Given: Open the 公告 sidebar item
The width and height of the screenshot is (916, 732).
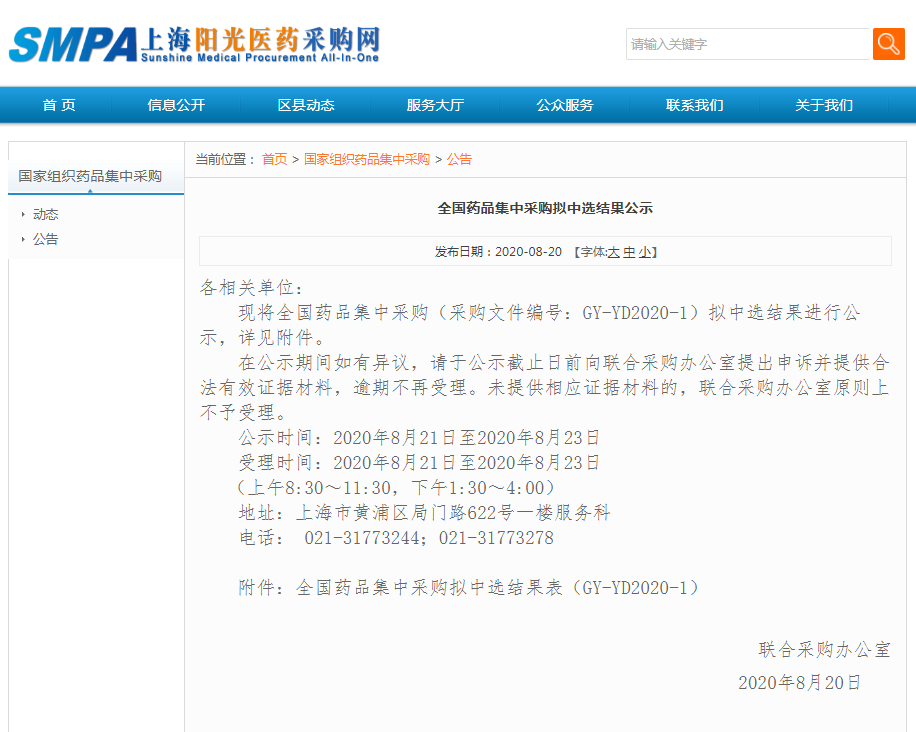Looking at the screenshot, I should click(46, 239).
